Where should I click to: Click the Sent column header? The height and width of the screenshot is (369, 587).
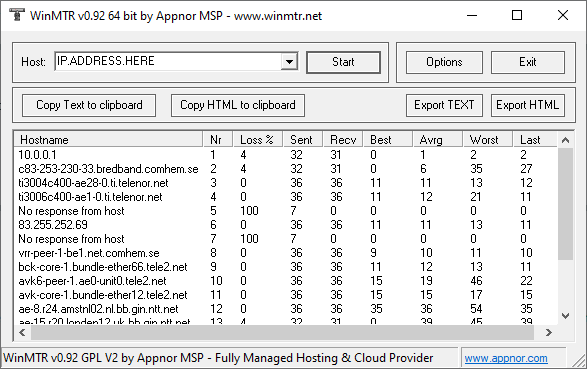[303, 140]
